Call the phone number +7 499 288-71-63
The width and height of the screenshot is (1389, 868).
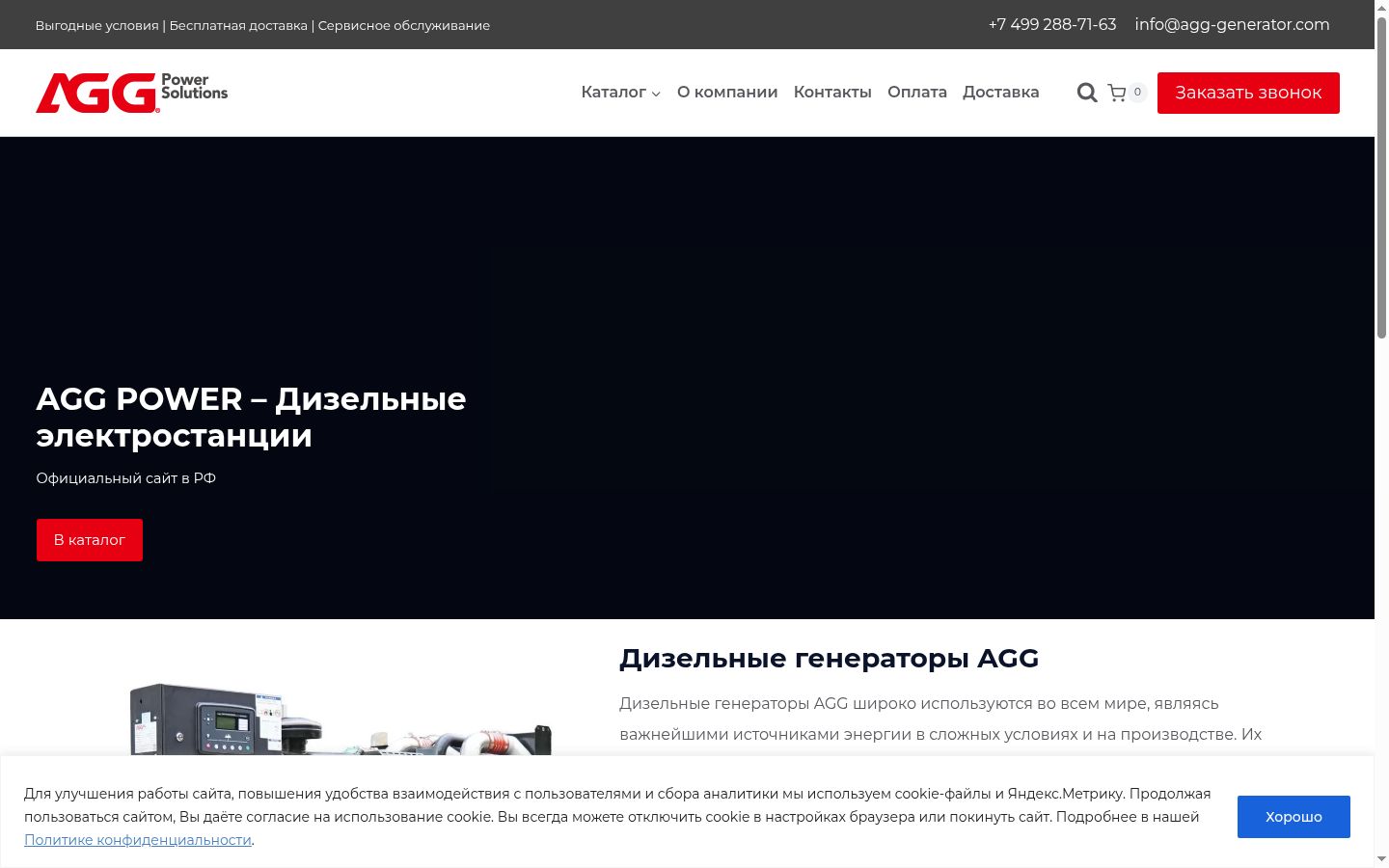point(1052,25)
